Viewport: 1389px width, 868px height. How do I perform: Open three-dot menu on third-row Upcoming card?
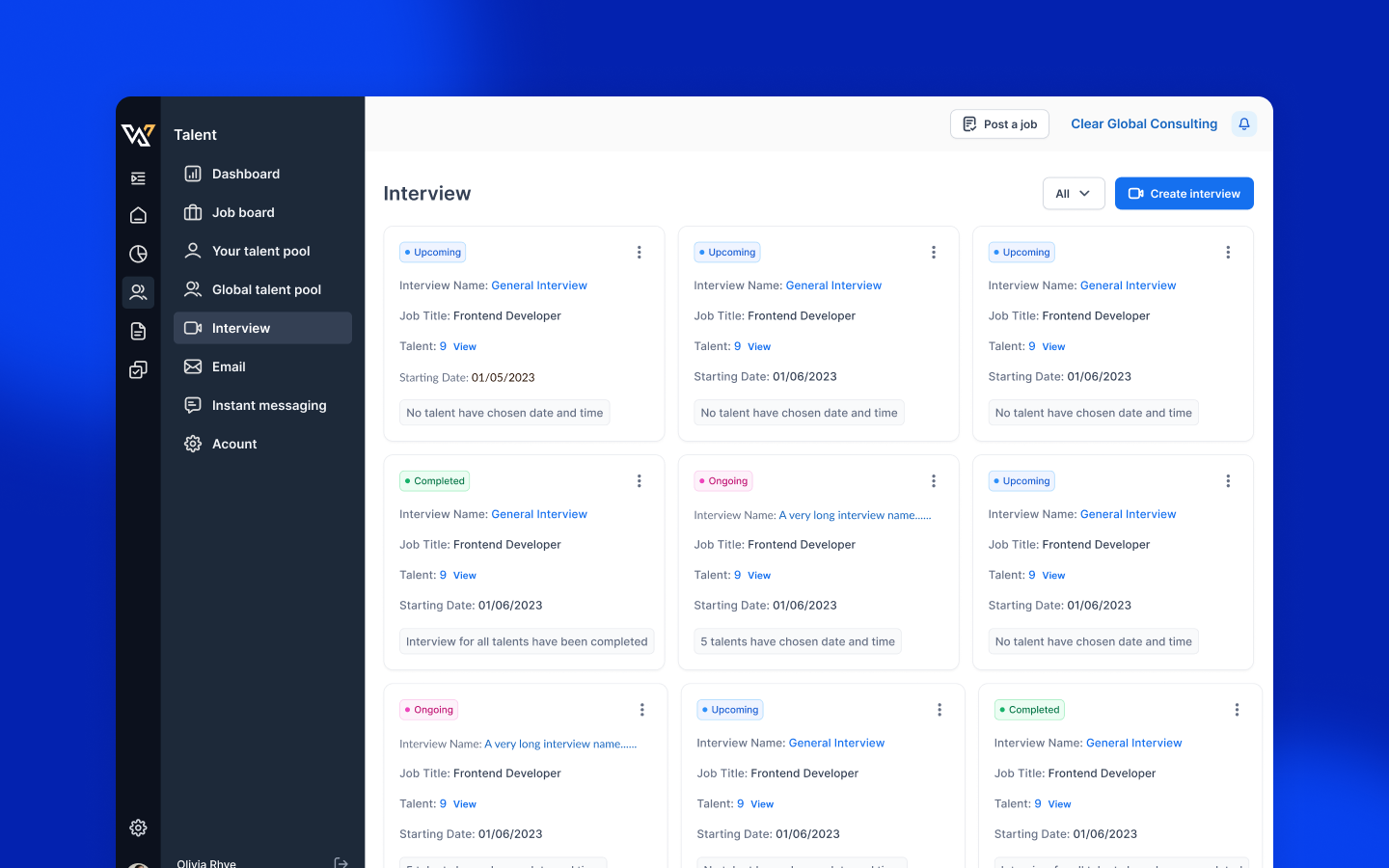tap(940, 709)
